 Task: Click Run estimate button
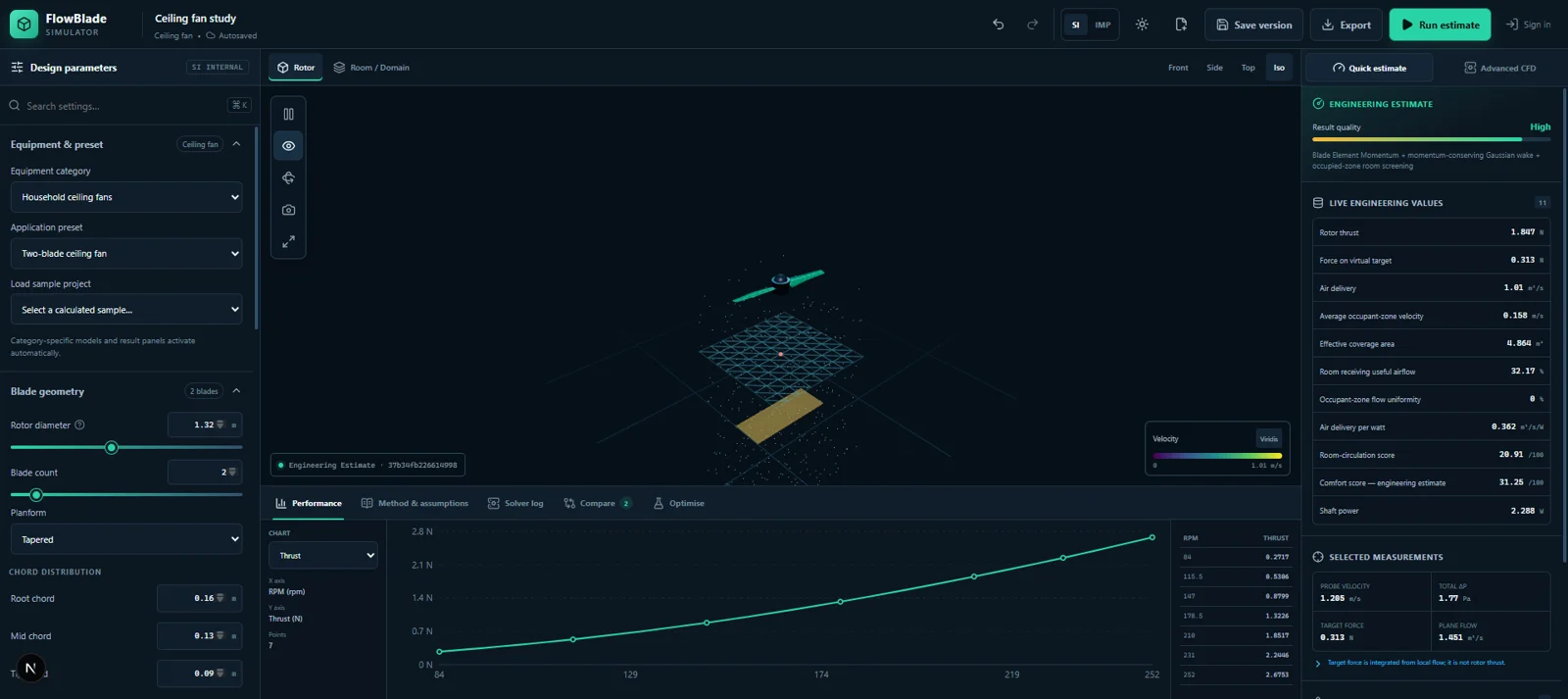tap(1441, 25)
